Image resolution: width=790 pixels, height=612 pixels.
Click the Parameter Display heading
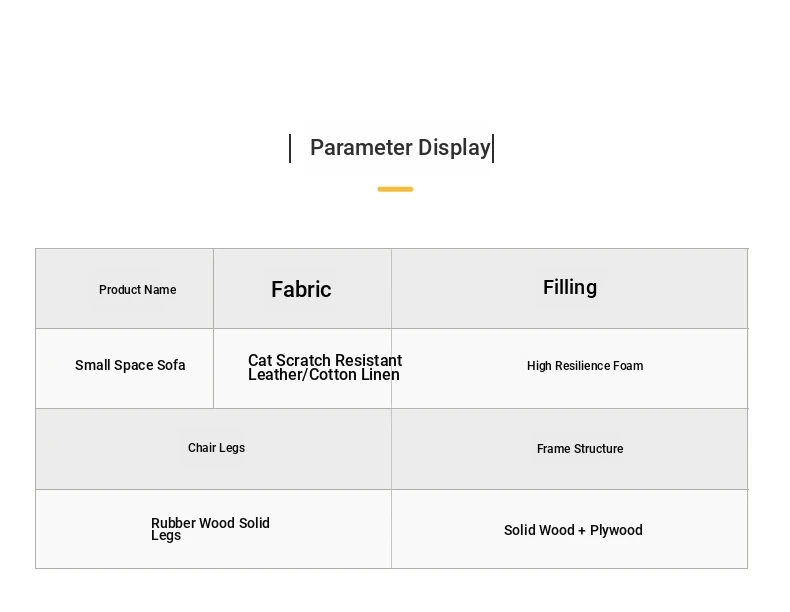400,148
